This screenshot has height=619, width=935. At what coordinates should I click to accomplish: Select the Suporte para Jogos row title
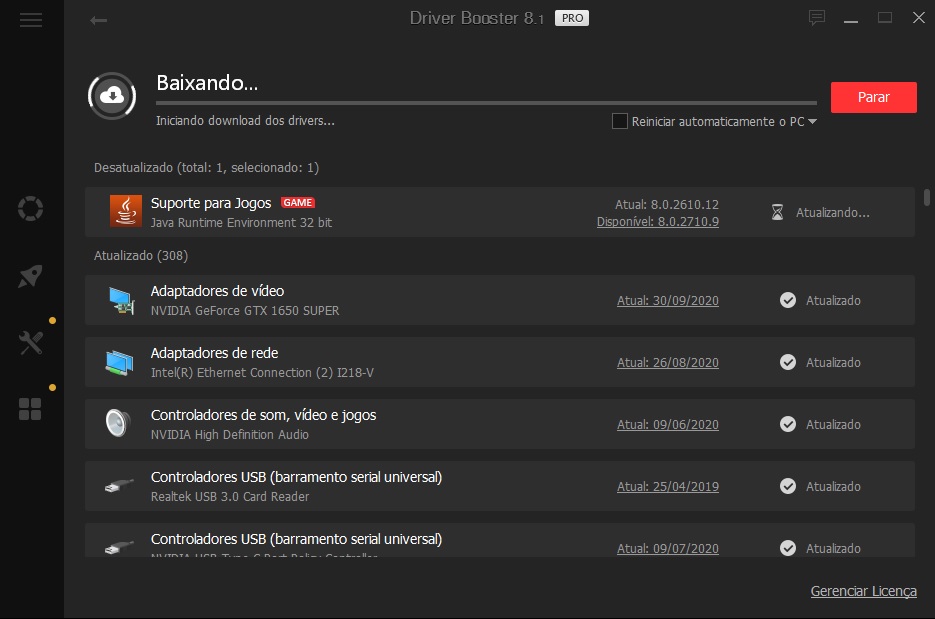click(211, 203)
